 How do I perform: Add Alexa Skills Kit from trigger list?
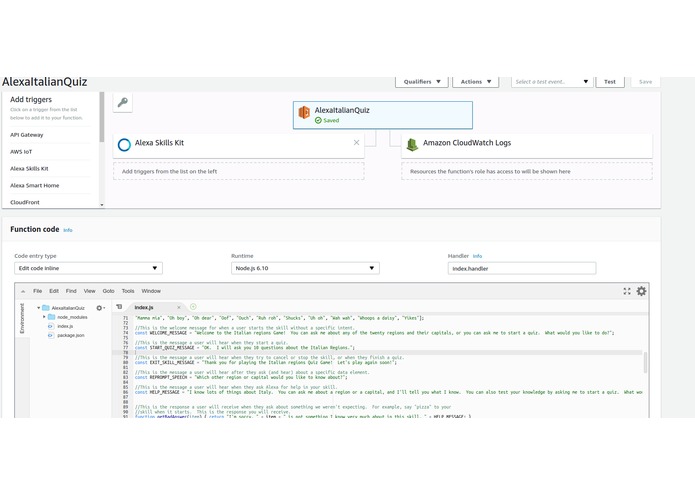tap(29, 168)
